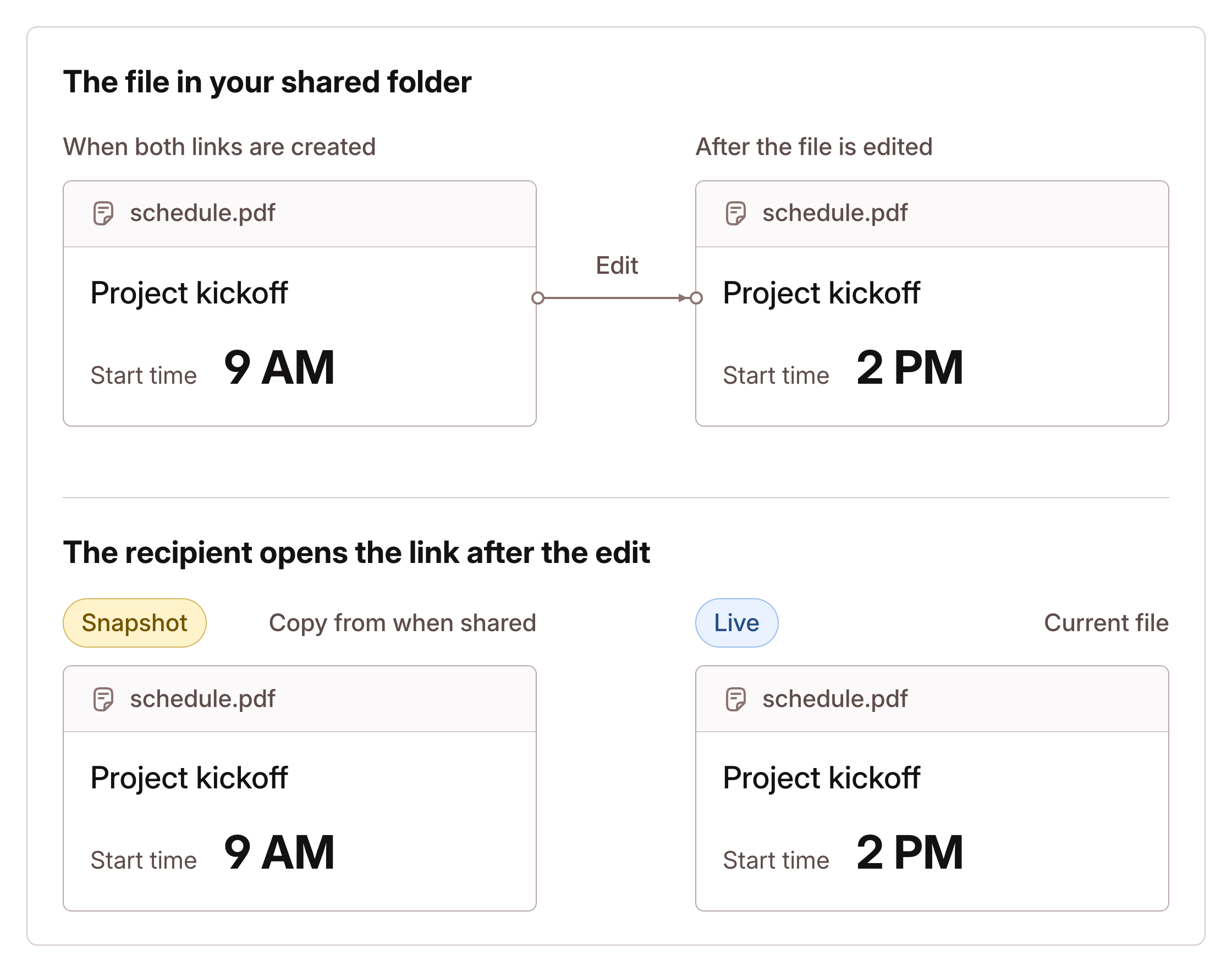This screenshot has width=1232, height=972.
Task: Click 'schedule.pdf' filename in the Live card
Action: pyautogui.click(x=835, y=699)
